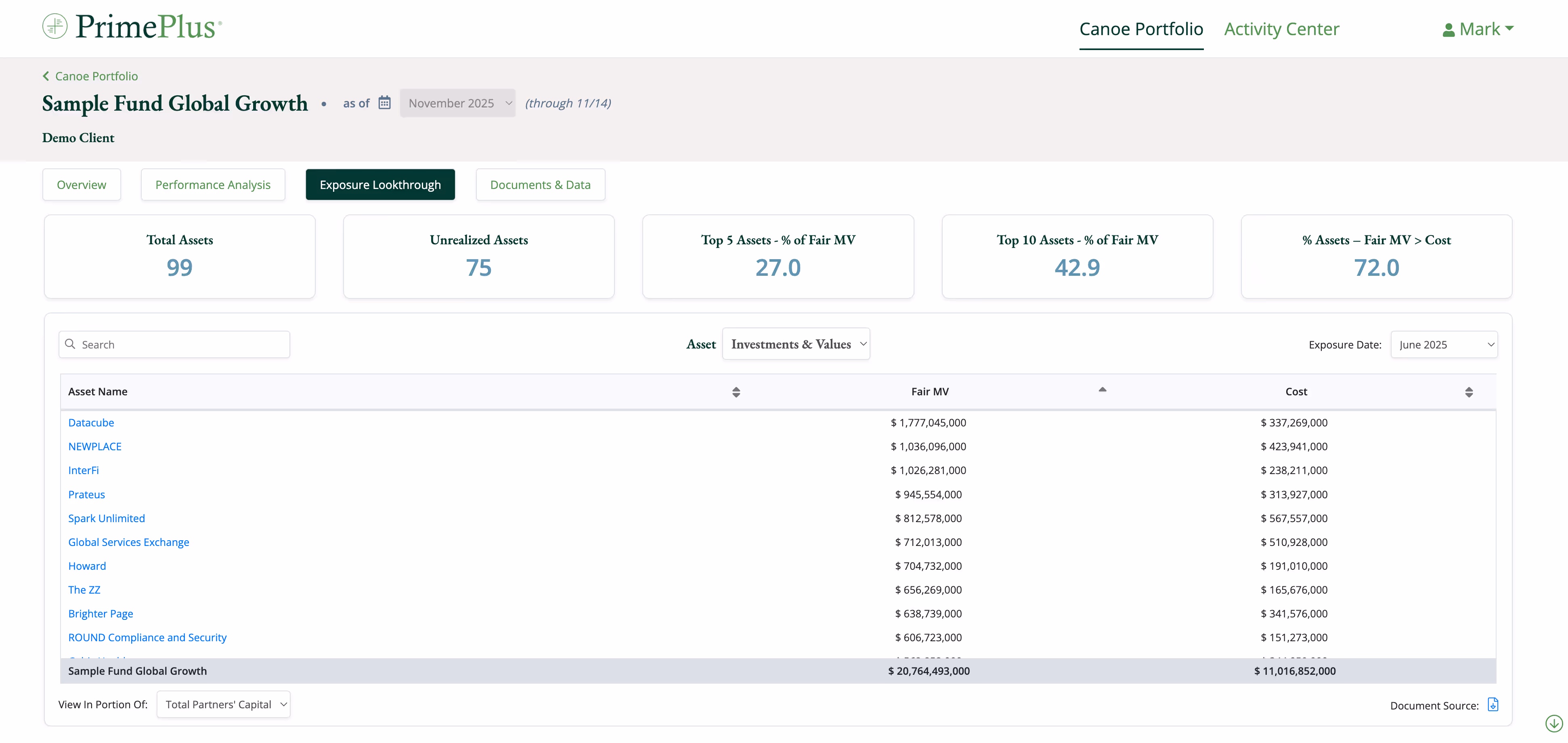The height and width of the screenshot is (743, 1568).
Task: Expand the Investments & Values dropdown
Action: (x=796, y=344)
